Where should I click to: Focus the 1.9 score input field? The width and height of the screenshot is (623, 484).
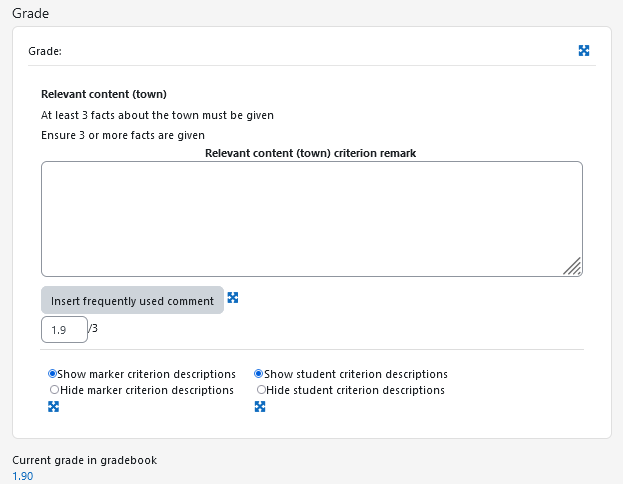point(64,329)
